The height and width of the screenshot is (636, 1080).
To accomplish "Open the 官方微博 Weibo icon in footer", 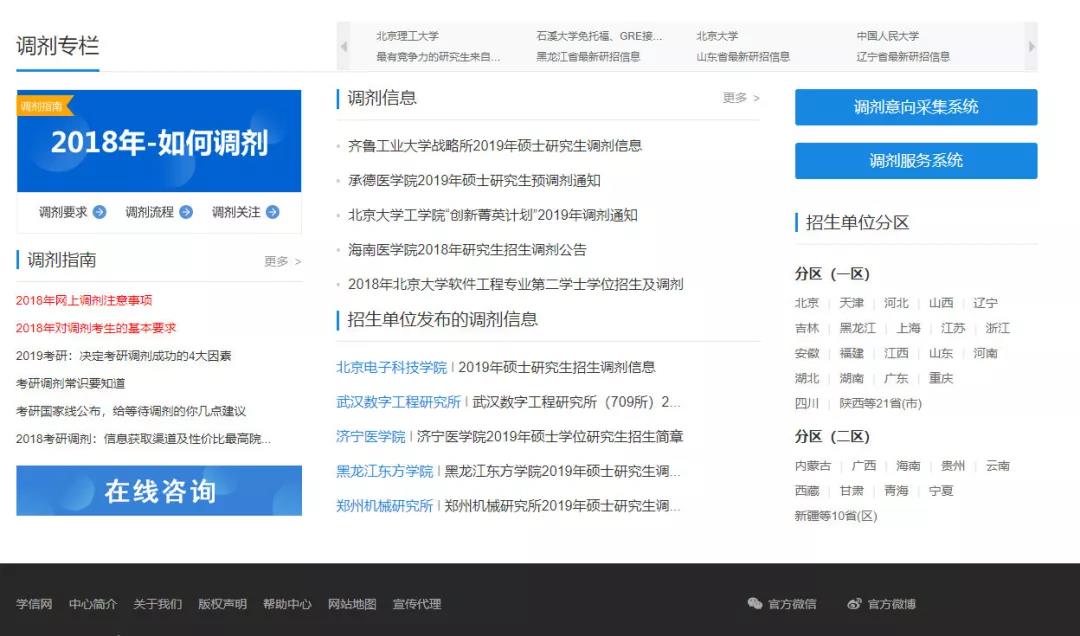I will click(854, 604).
